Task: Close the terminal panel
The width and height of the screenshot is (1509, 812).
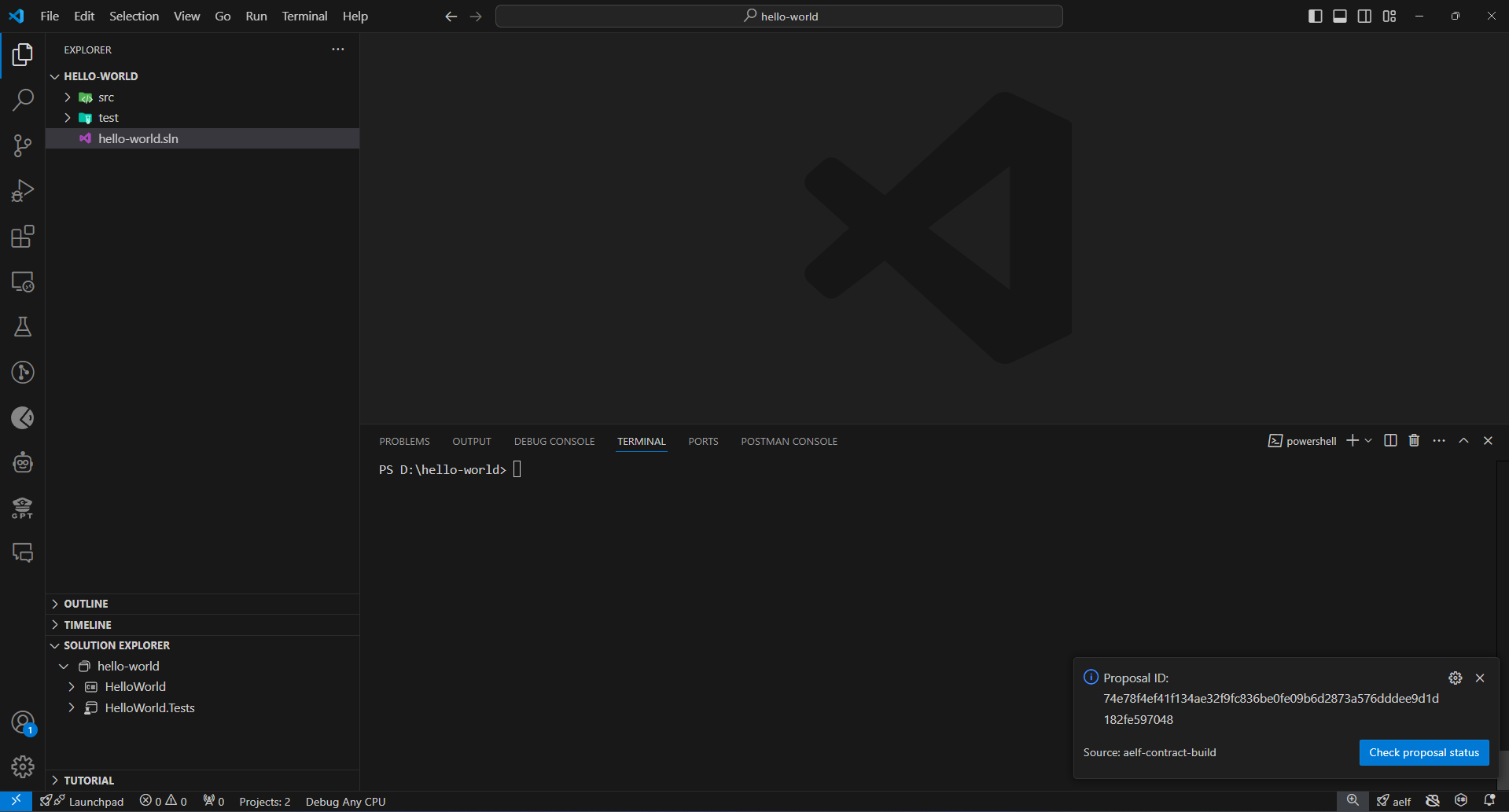Action: tap(1488, 441)
